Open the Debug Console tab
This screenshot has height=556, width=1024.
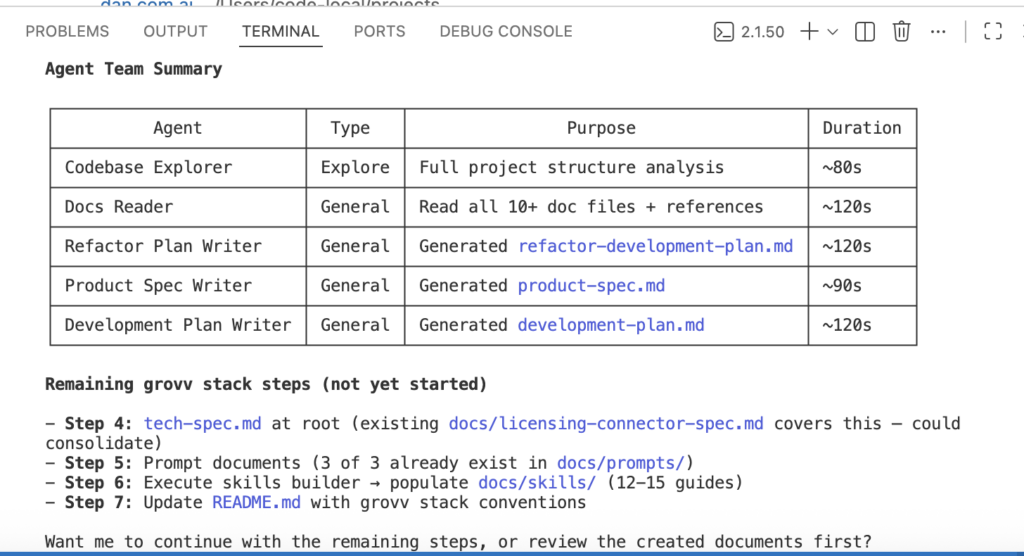click(506, 31)
